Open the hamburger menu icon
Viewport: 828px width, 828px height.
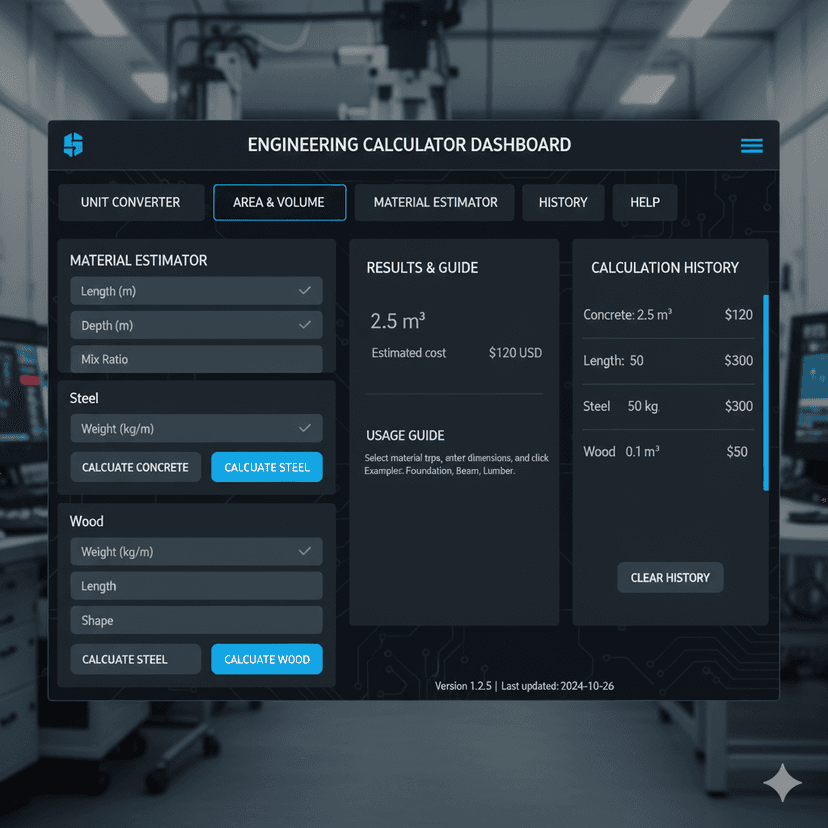751,145
